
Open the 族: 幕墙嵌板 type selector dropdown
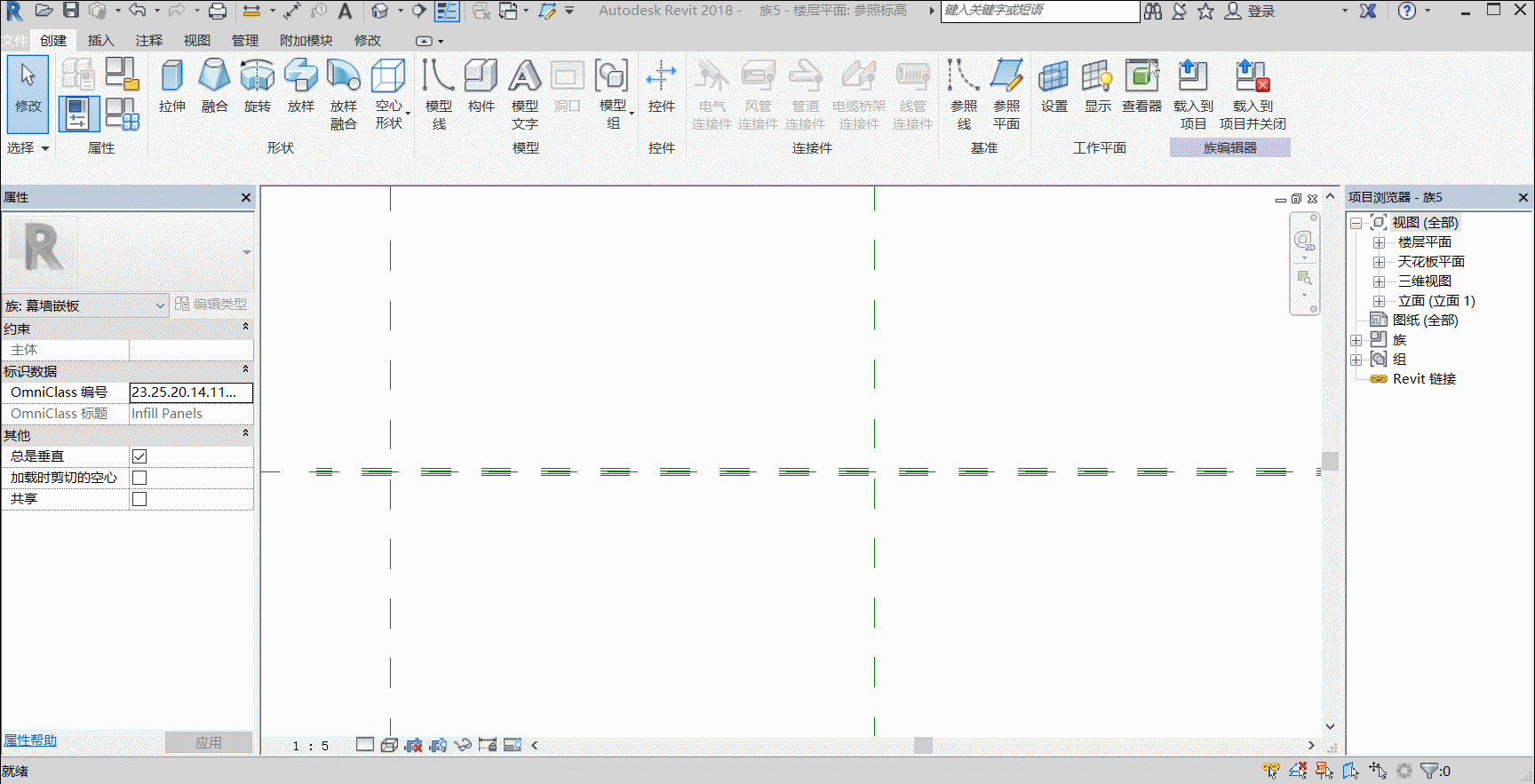pos(85,305)
